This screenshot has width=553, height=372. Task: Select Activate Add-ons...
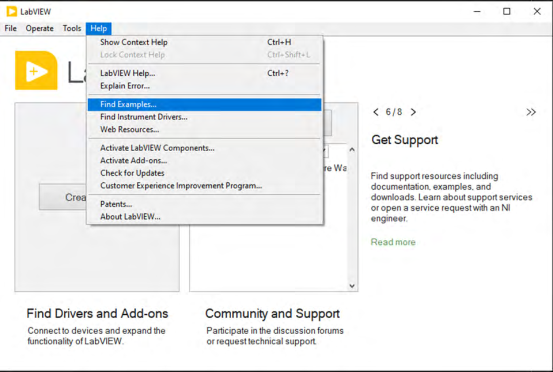tap(205, 160)
